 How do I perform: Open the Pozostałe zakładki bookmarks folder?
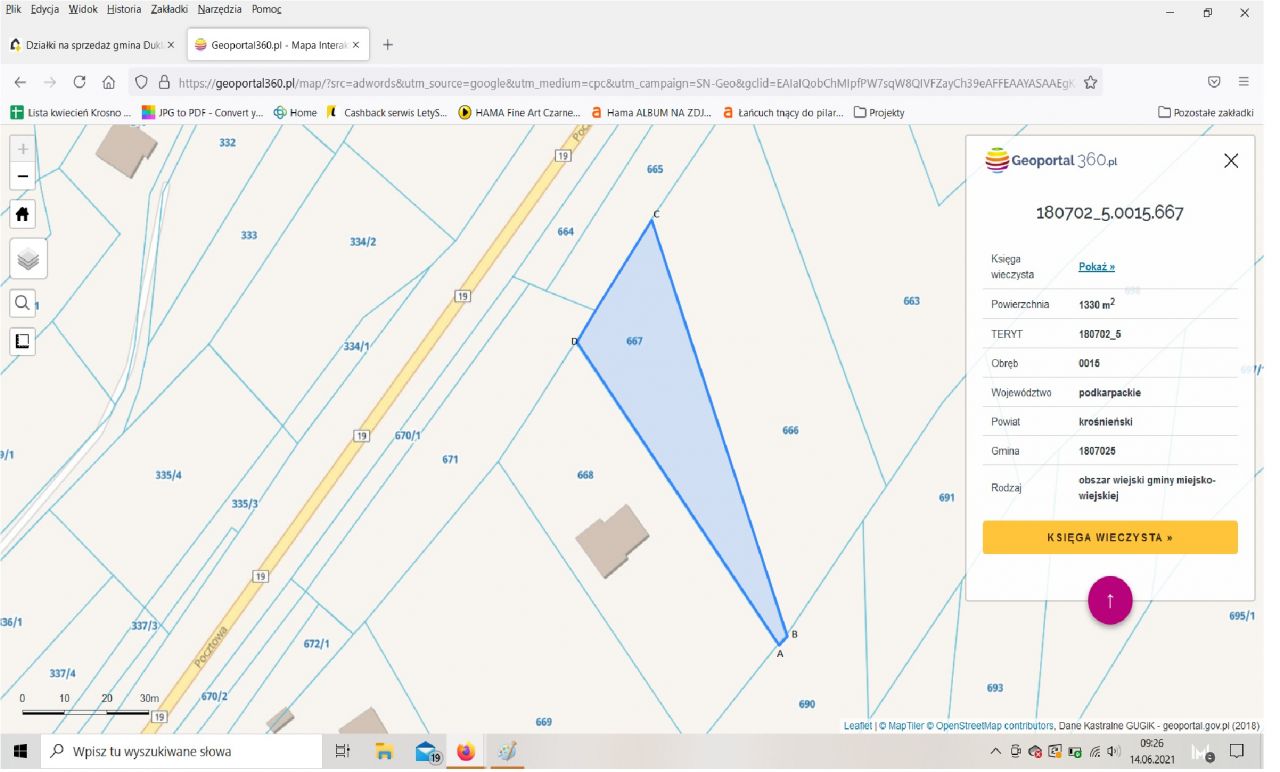[1206, 113]
